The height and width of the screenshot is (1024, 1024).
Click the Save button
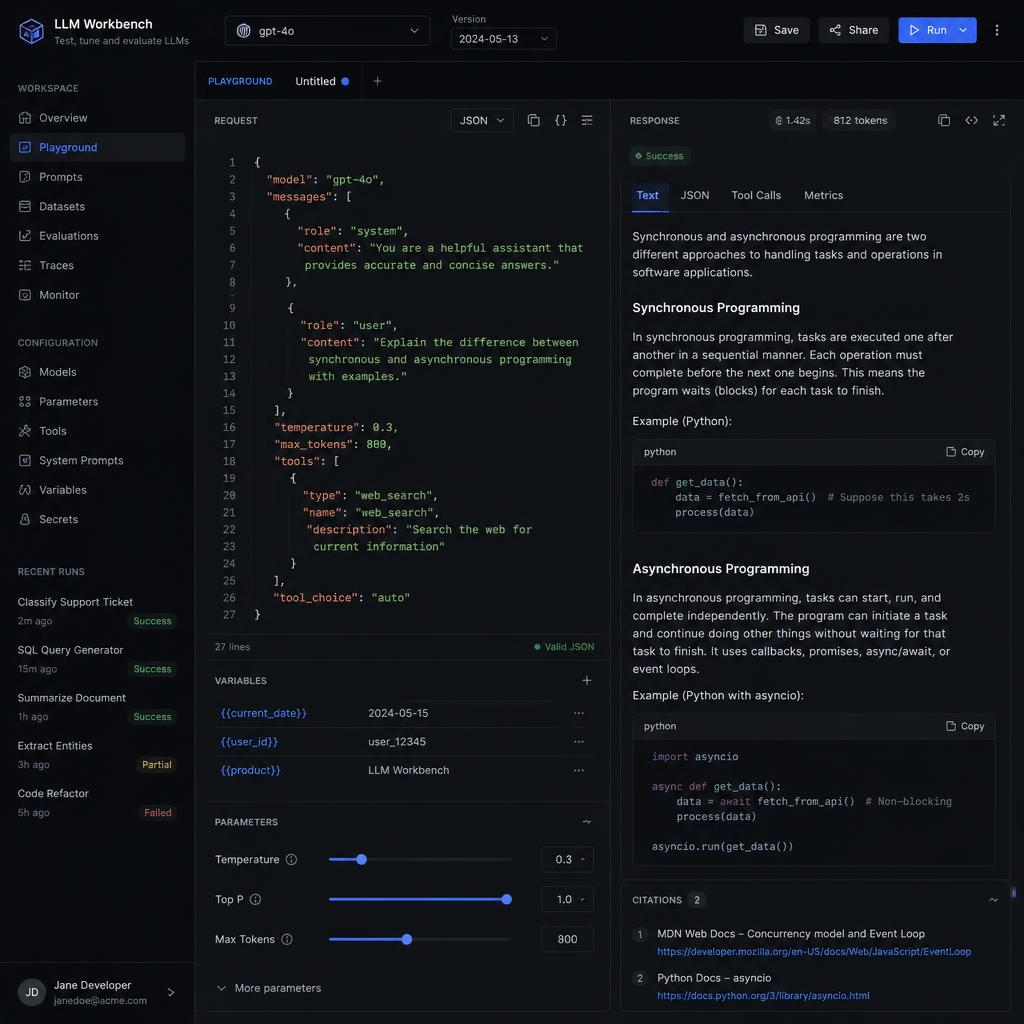coord(776,30)
